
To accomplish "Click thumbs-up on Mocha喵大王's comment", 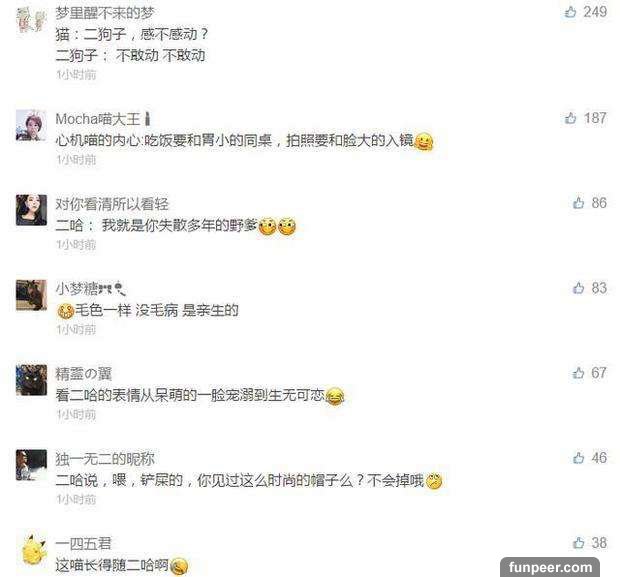I will pos(570,118).
